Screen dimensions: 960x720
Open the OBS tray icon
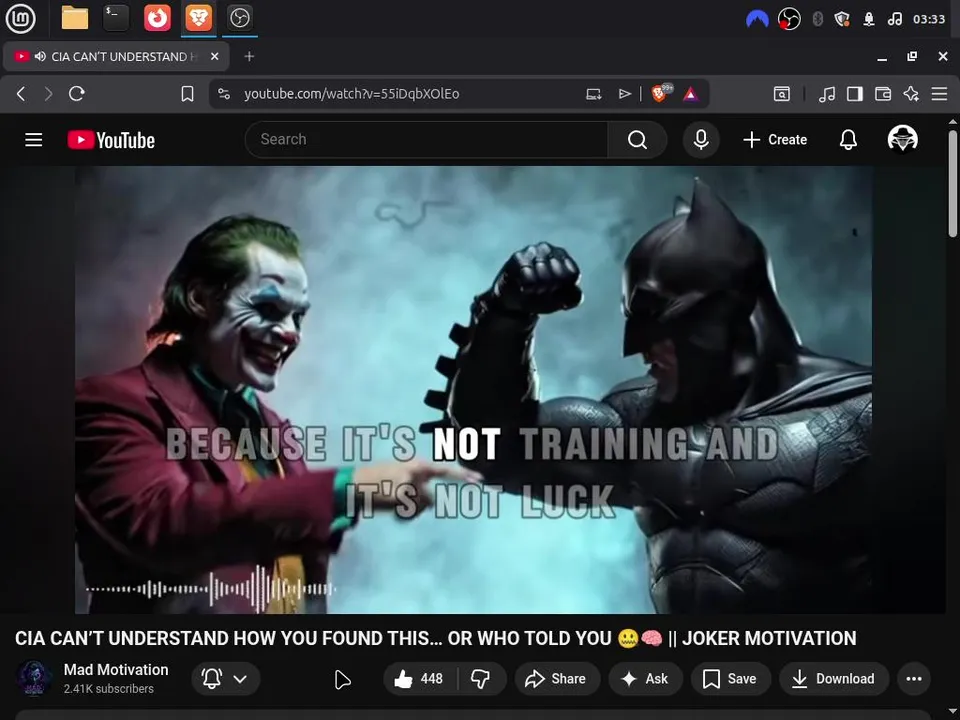tap(789, 19)
